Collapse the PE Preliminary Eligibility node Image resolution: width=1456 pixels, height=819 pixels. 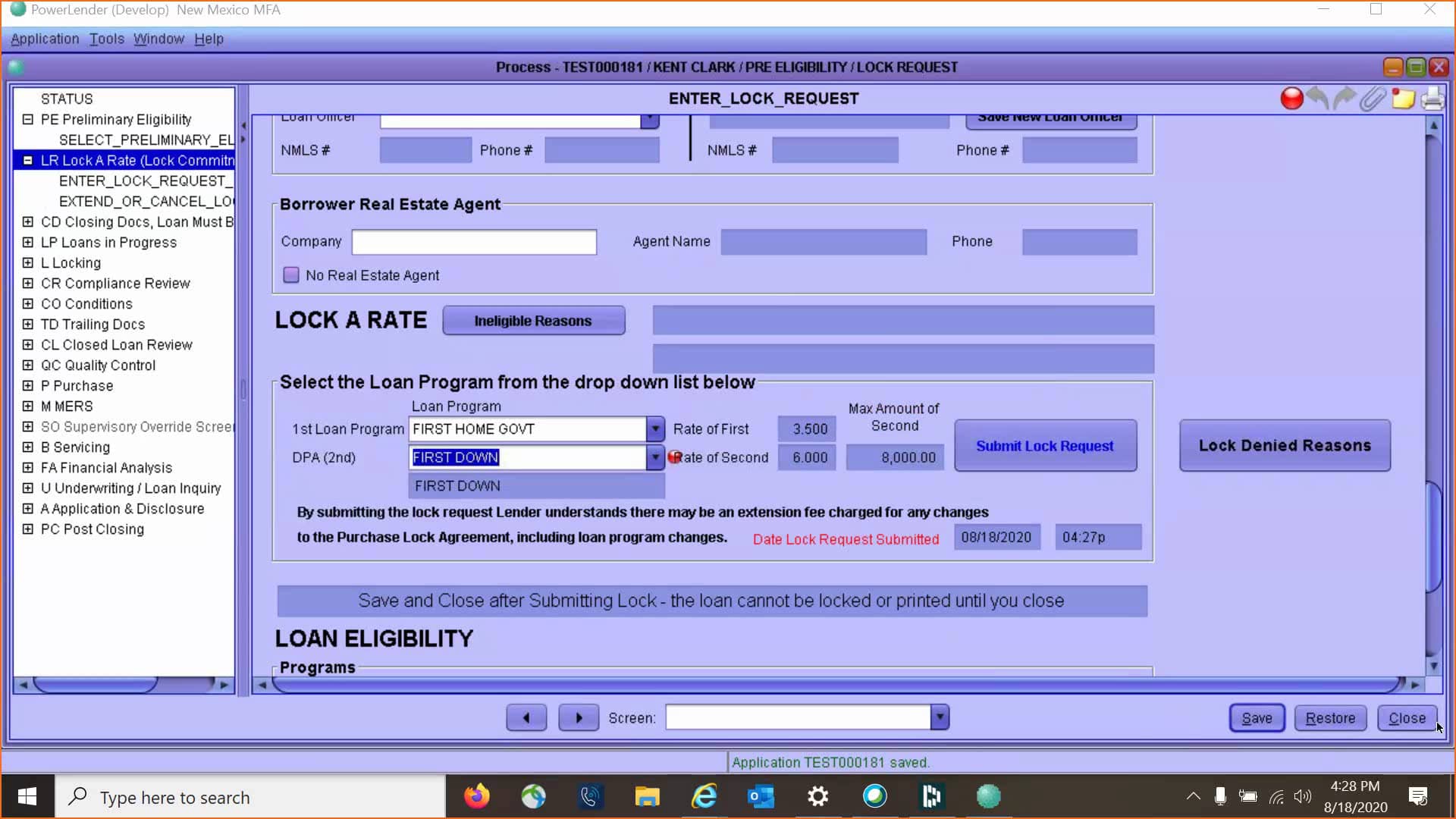pos(27,119)
